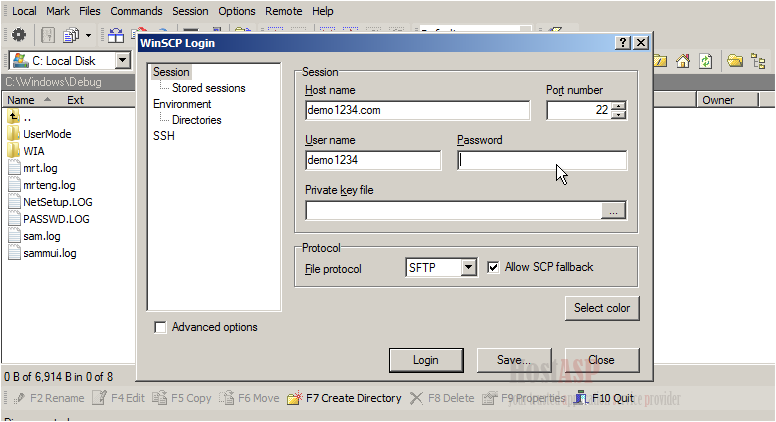Uncheck Allow SCP fallback

[x=493, y=268]
